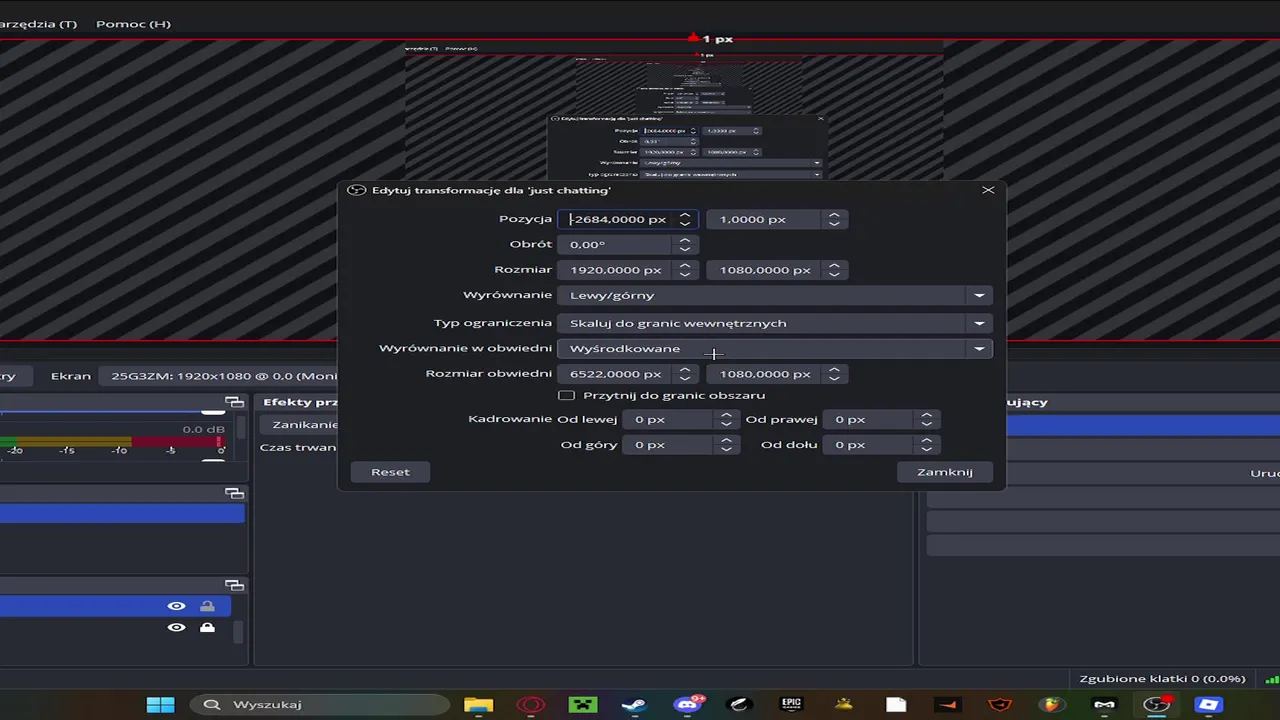The height and width of the screenshot is (720, 1280).
Task: Open MSI dragon shield icon in taskbar
Action: (1000, 704)
